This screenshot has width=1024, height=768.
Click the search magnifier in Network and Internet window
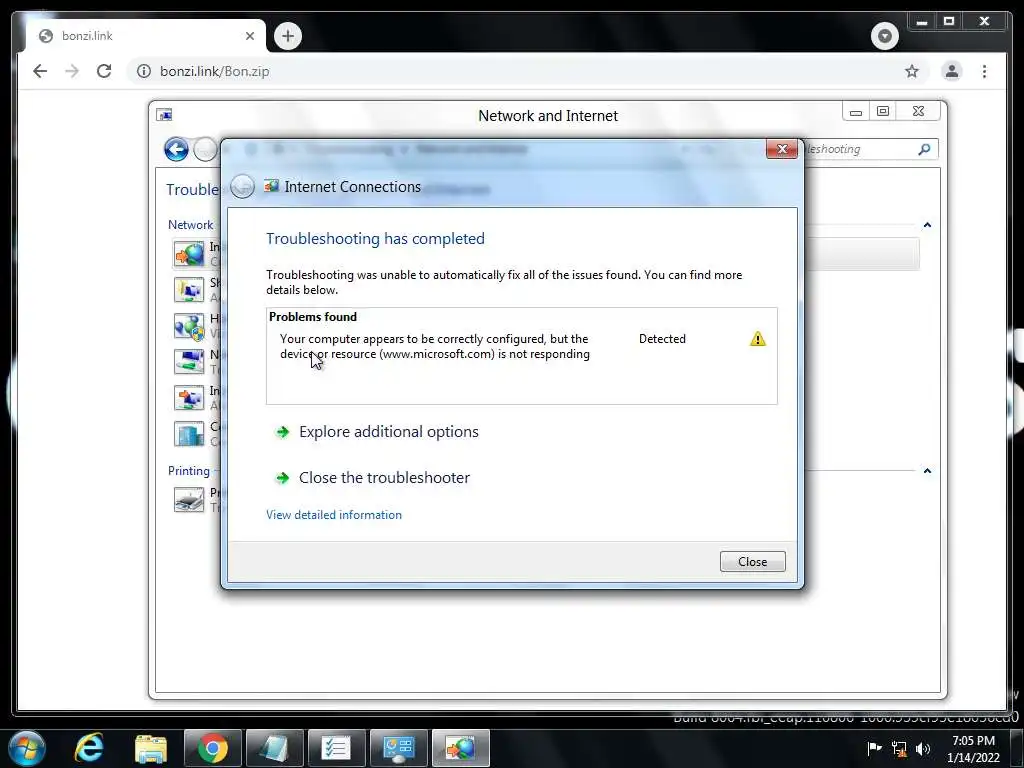click(x=924, y=150)
